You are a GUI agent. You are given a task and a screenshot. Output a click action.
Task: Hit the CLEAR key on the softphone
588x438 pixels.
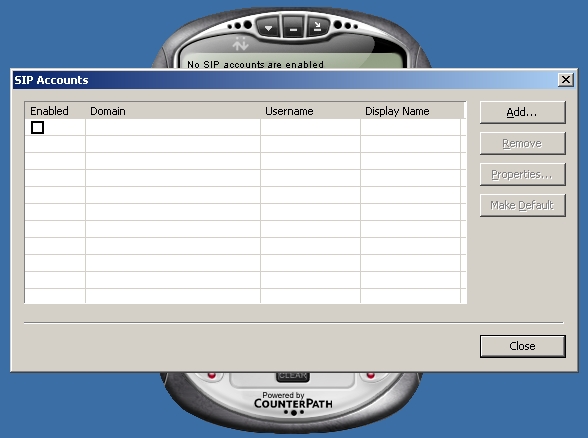(x=293, y=376)
